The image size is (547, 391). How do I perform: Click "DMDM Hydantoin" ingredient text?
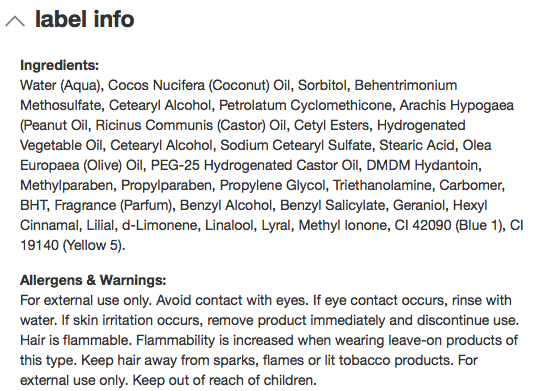(422, 165)
